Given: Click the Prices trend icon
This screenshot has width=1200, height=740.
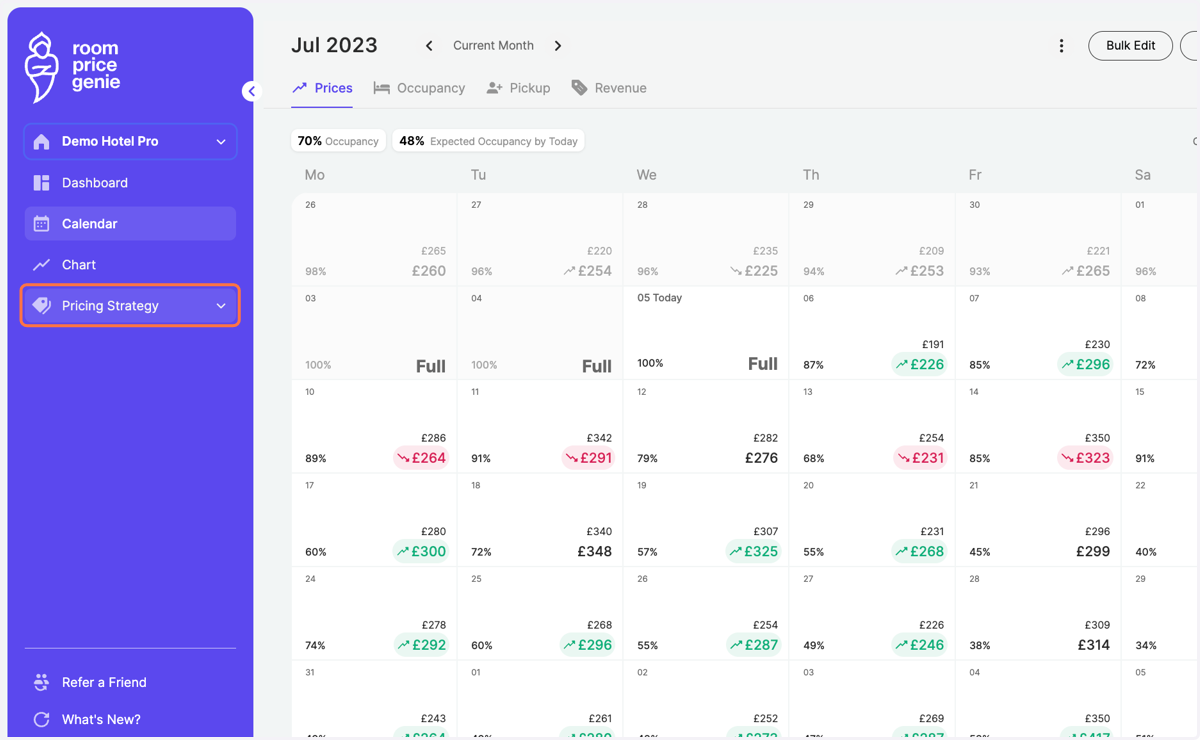Looking at the screenshot, I should tap(300, 88).
